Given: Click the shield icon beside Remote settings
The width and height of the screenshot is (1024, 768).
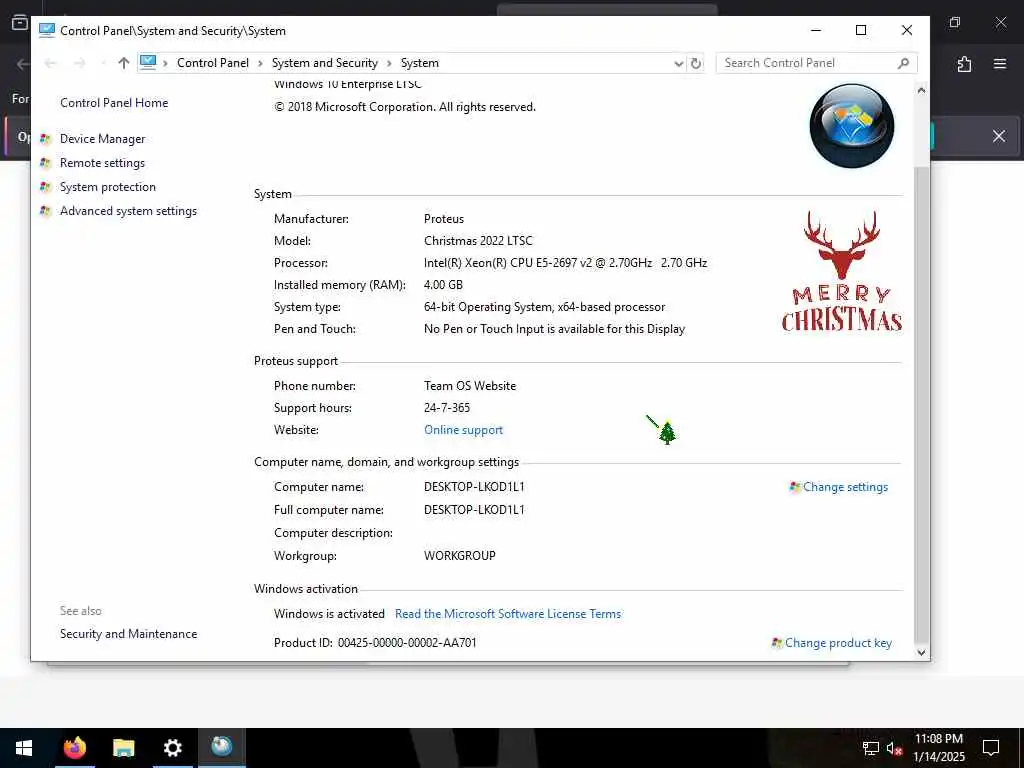Looking at the screenshot, I should click(x=45, y=163).
